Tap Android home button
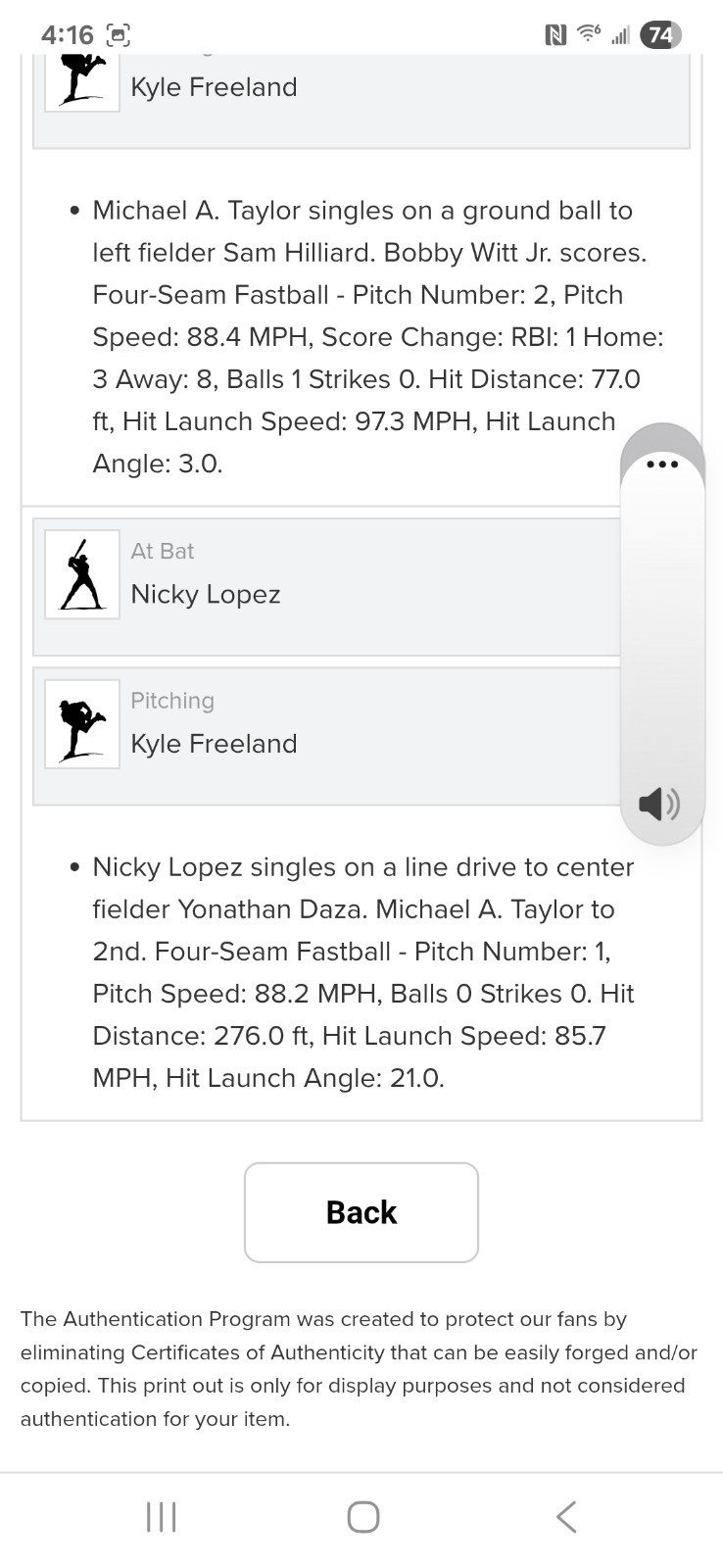 click(x=362, y=1517)
